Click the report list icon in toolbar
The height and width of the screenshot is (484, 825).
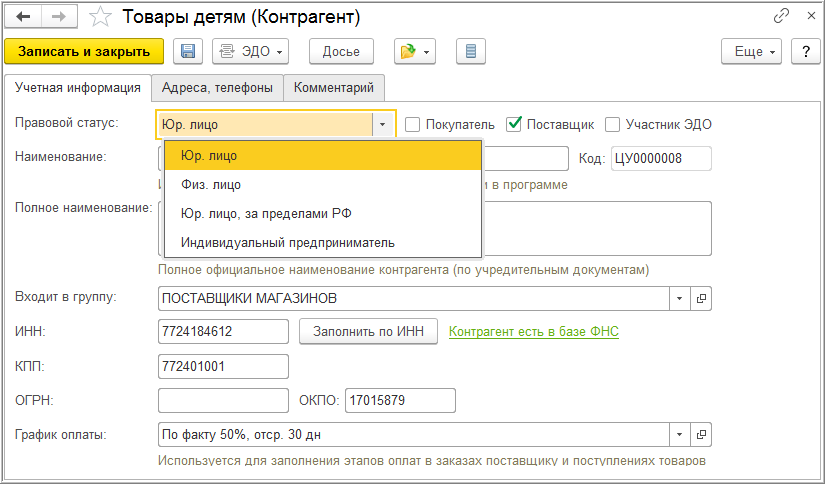click(x=471, y=52)
